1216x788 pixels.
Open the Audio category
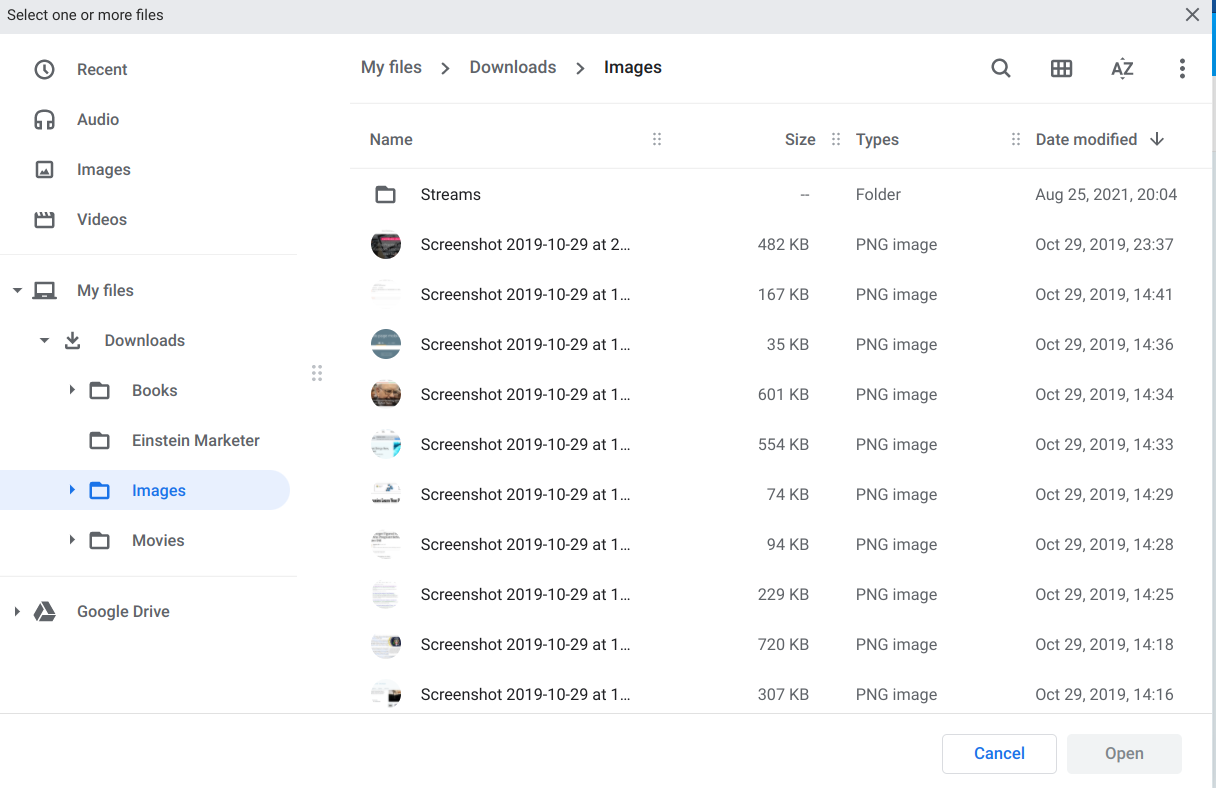(98, 119)
